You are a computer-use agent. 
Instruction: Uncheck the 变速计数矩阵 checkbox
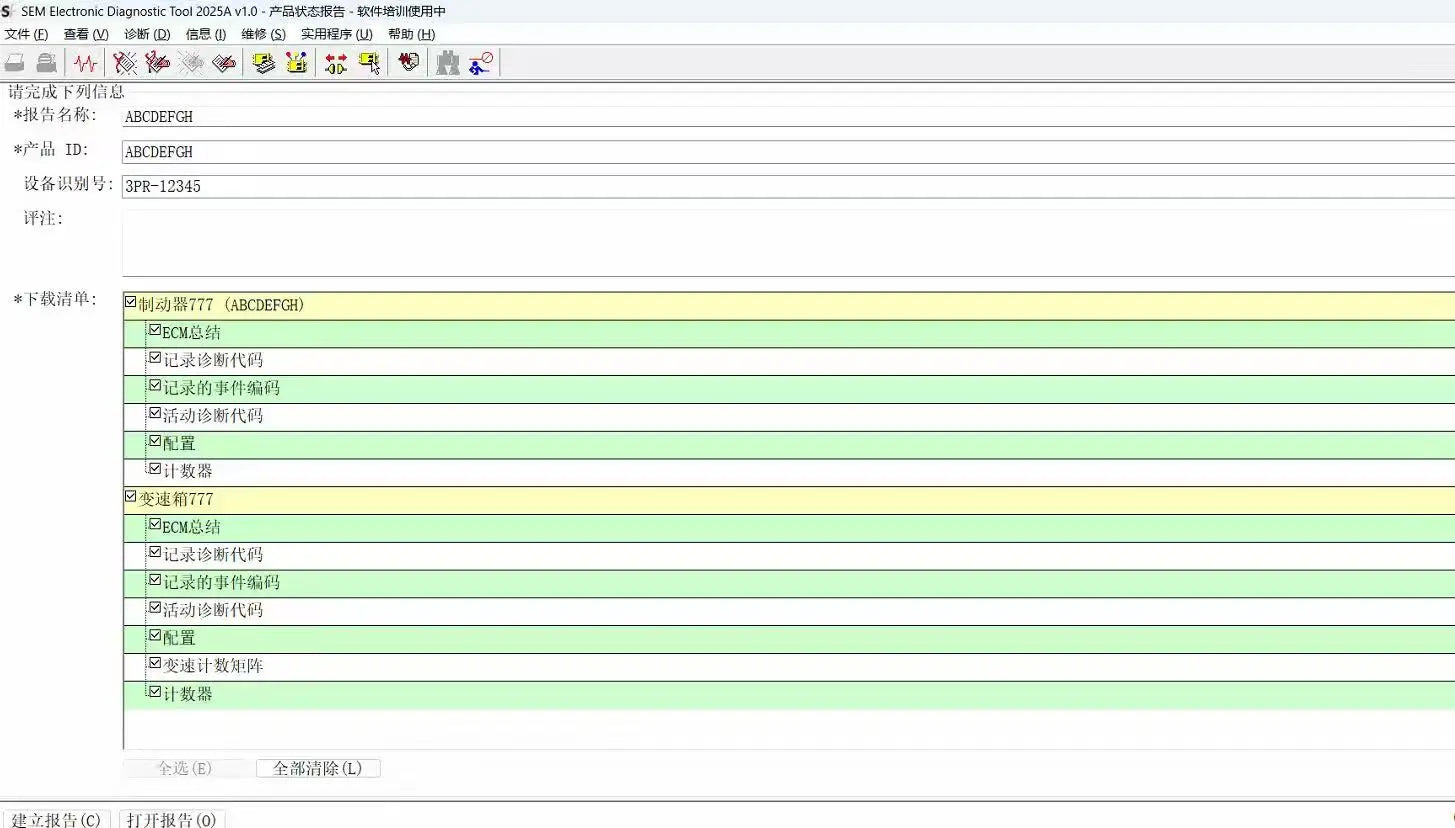(155, 663)
